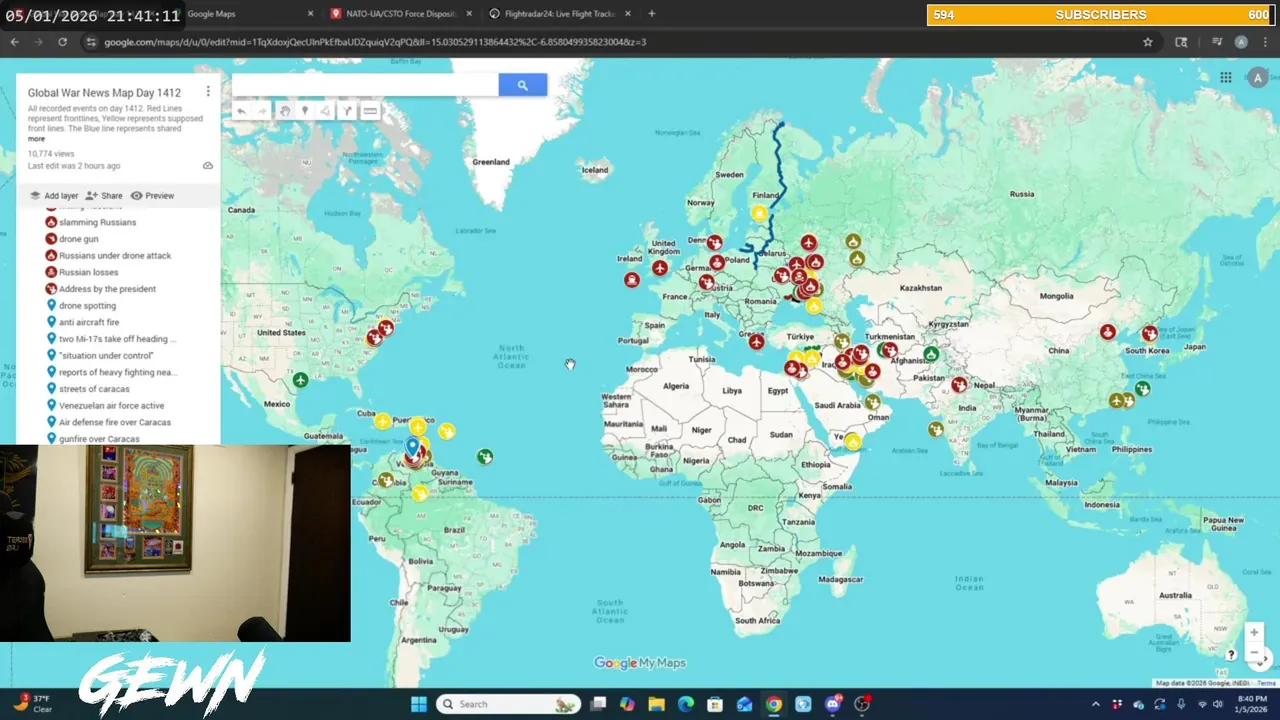The image size is (1280, 720).
Task: Open File Explorer from the taskbar
Action: (657, 704)
